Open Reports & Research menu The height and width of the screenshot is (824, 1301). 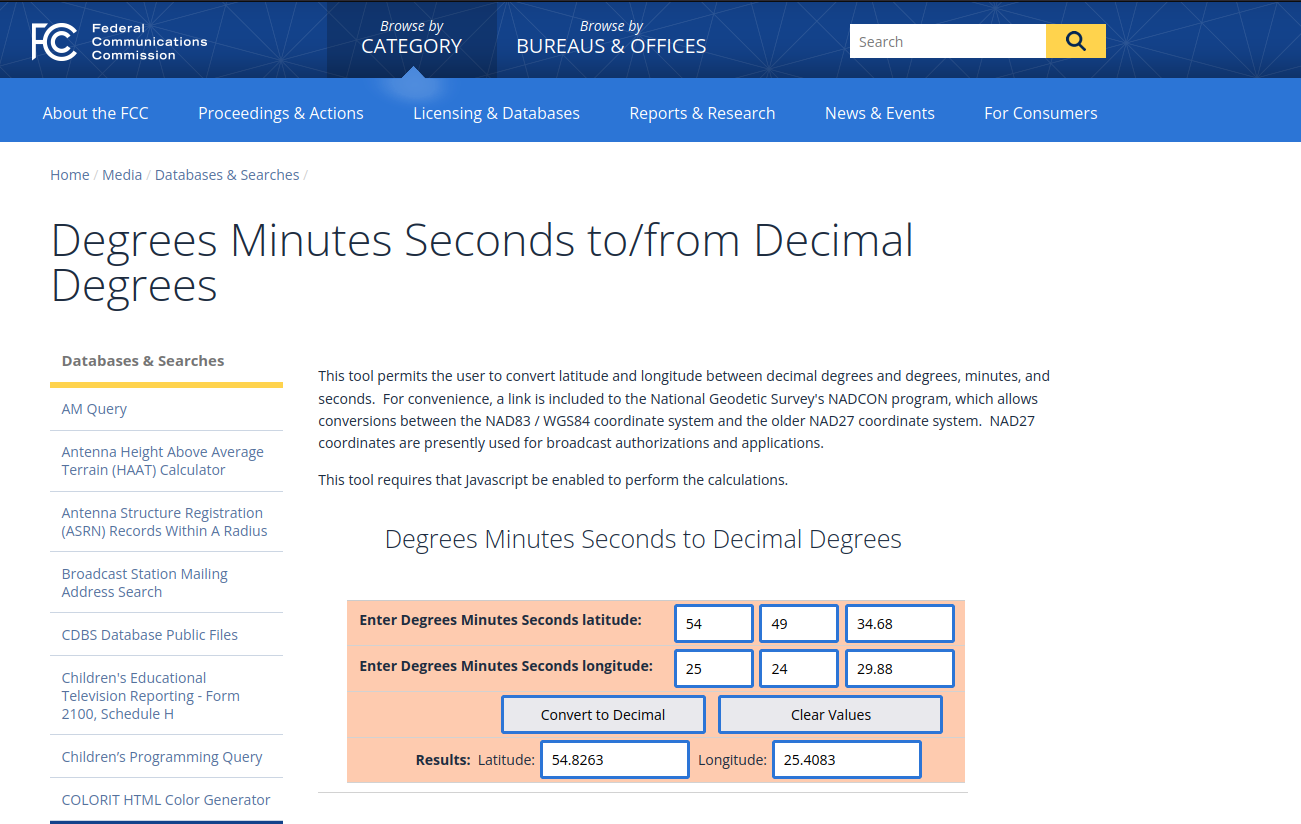point(702,113)
